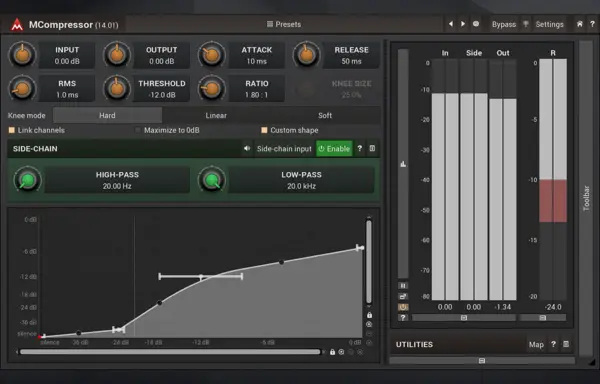Toggle Custom shape checkbox

(x=264, y=130)
